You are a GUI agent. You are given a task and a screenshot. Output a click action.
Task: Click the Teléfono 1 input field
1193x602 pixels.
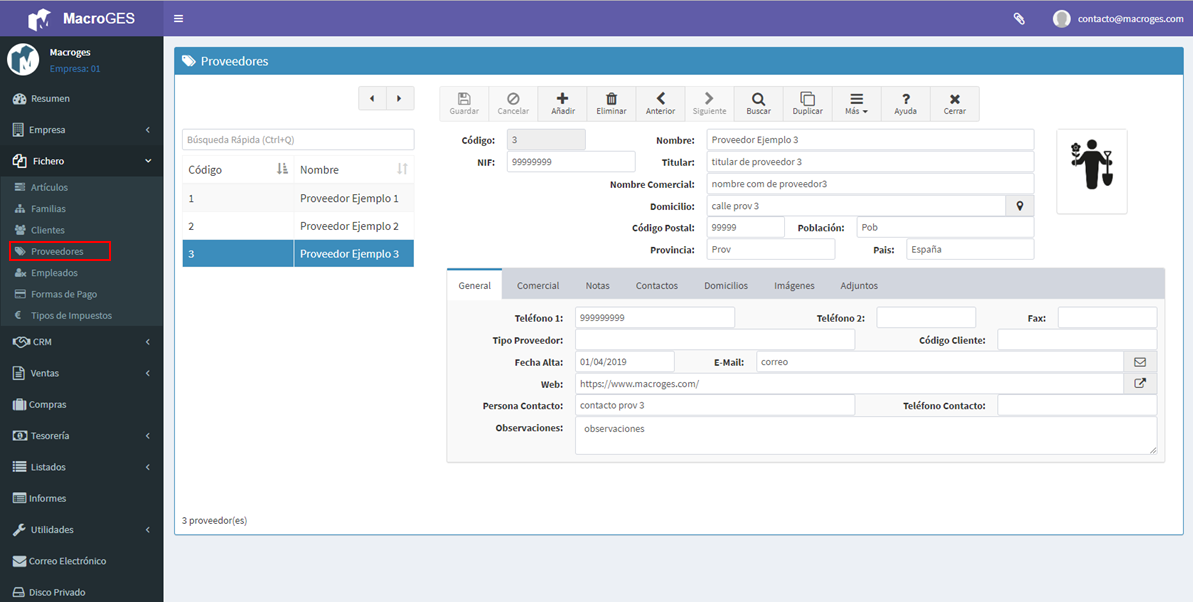[x=655, y=317]
